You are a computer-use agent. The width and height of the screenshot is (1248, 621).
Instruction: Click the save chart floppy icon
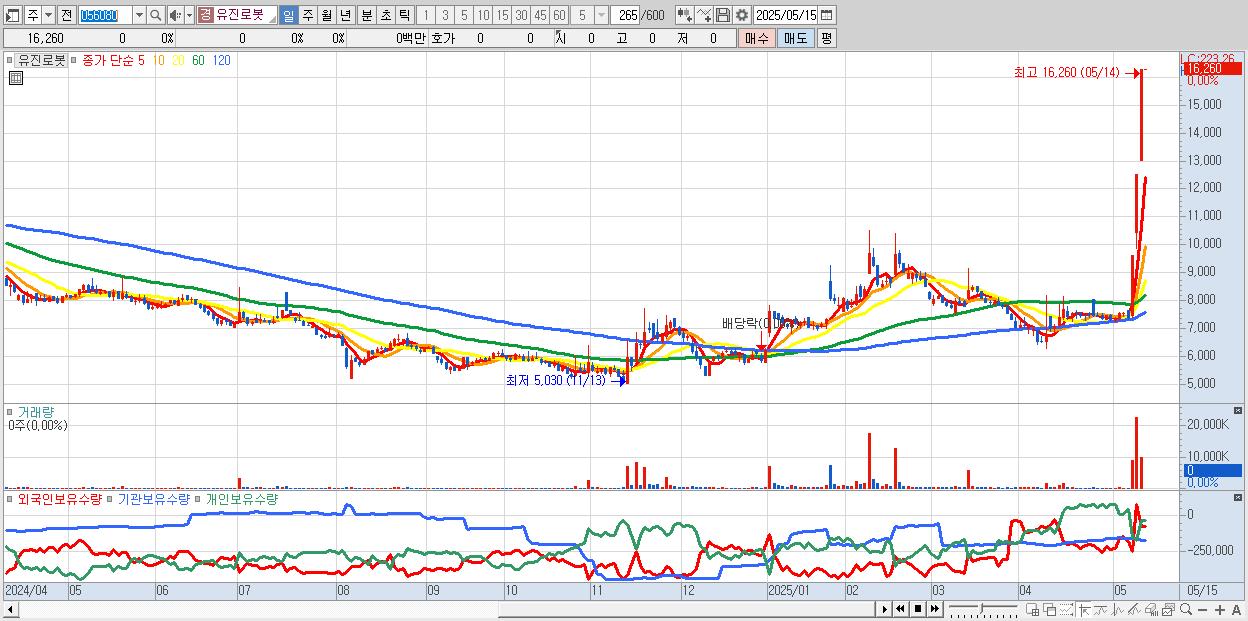(723, 15)
